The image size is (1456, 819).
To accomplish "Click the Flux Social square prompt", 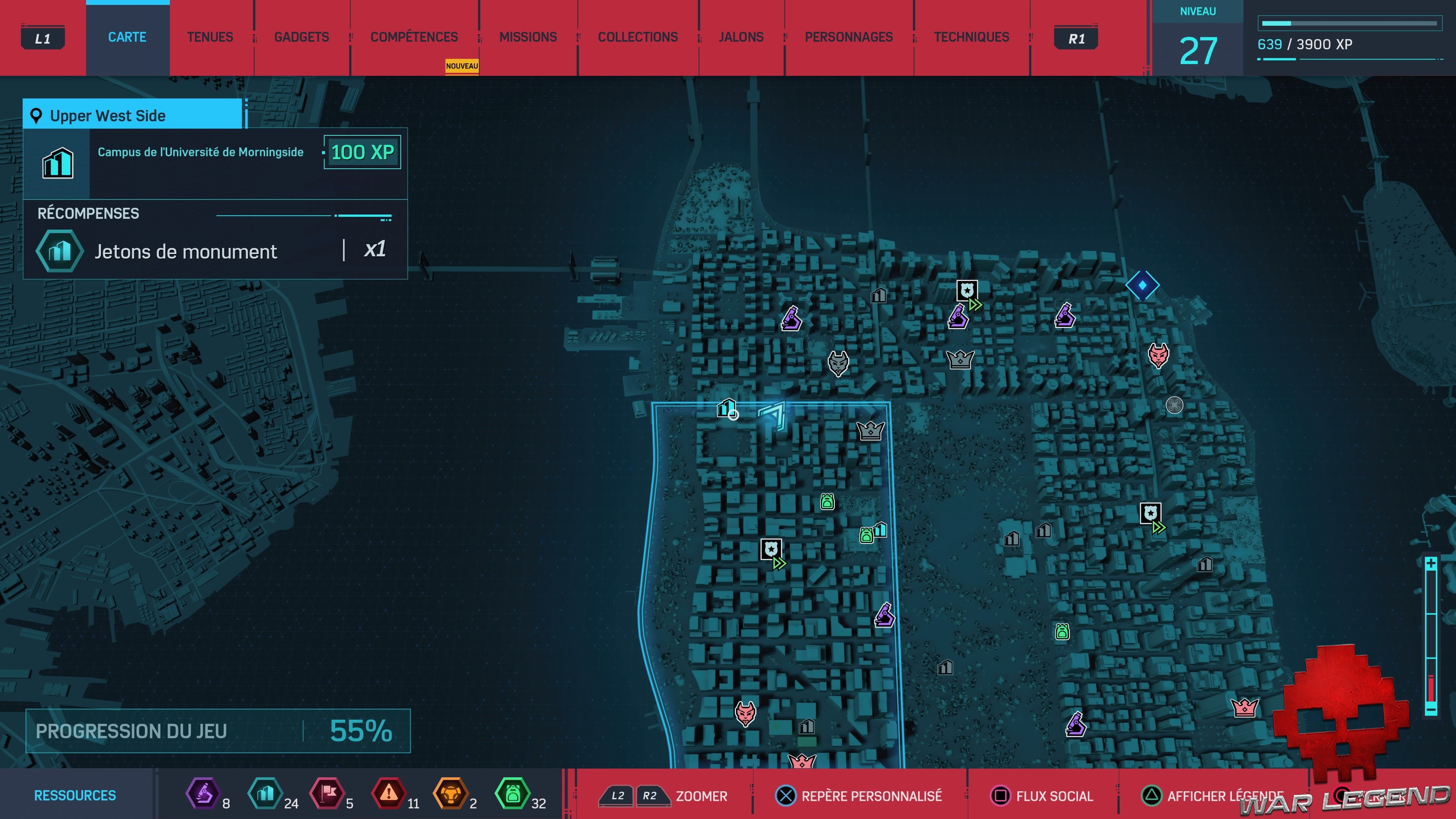I will 1000,796.
